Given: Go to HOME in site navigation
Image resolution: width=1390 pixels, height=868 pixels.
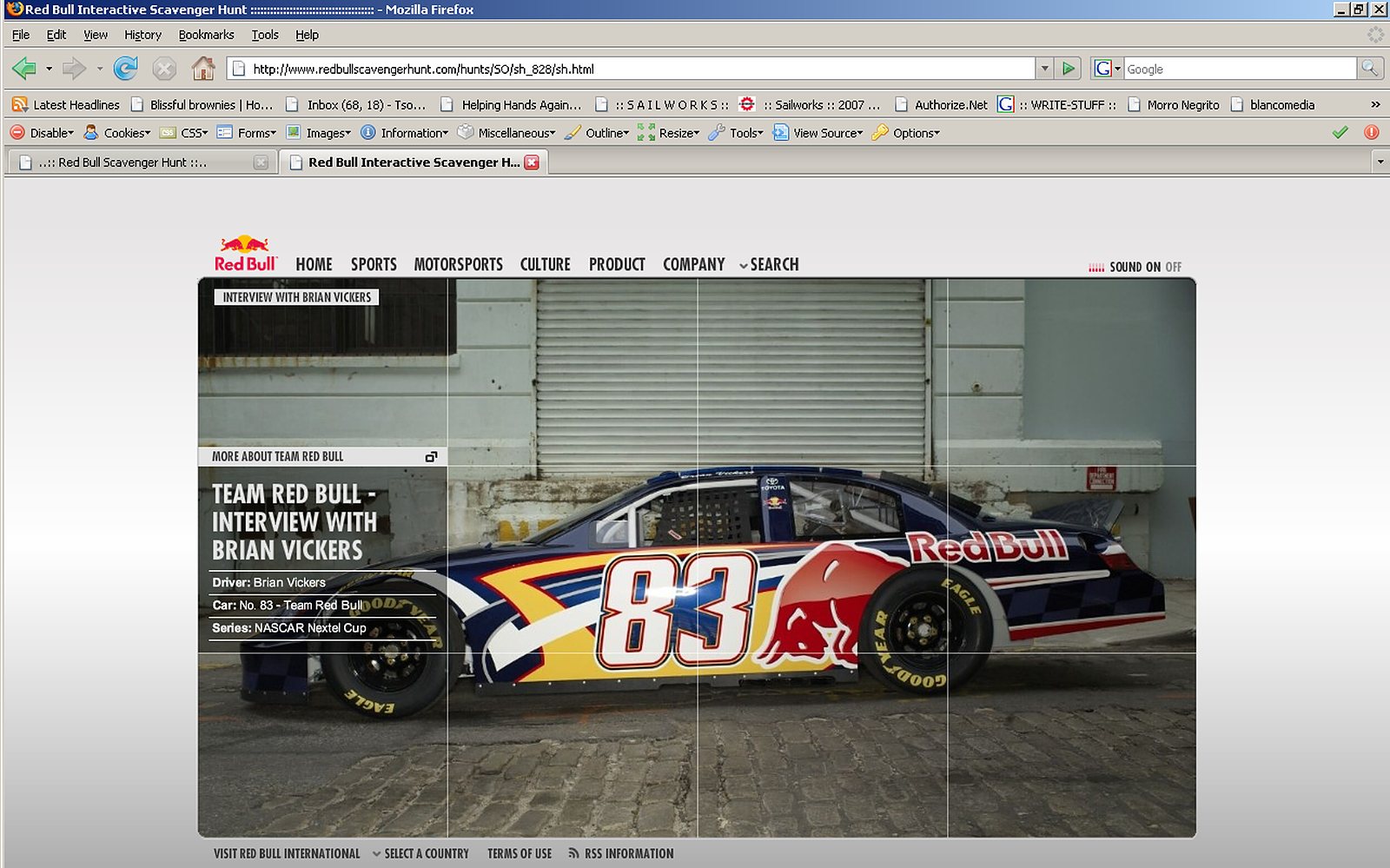Looking at the screenshot, I should [314, 264].
